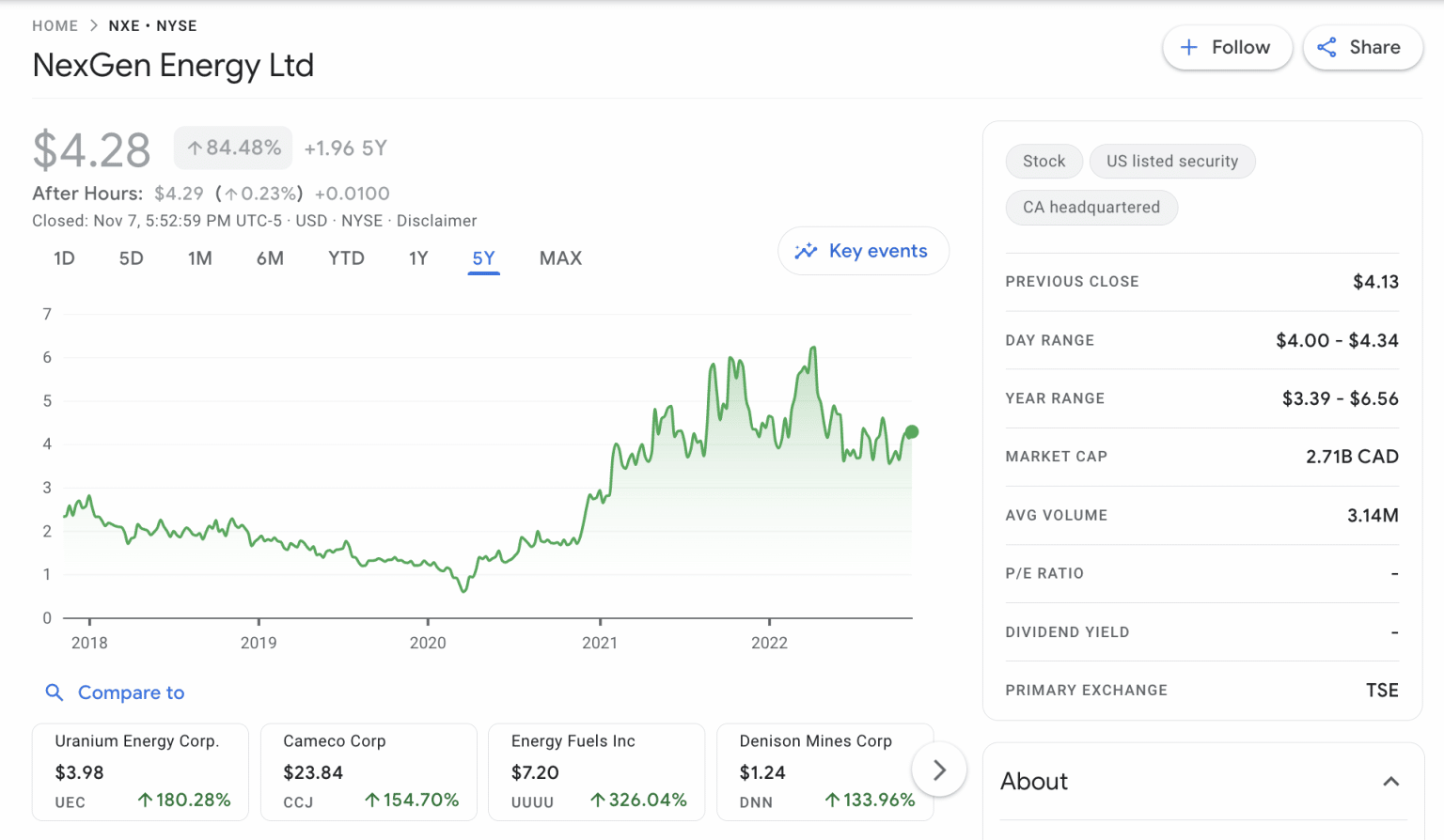Click the Share network icon

[1326, 48]
